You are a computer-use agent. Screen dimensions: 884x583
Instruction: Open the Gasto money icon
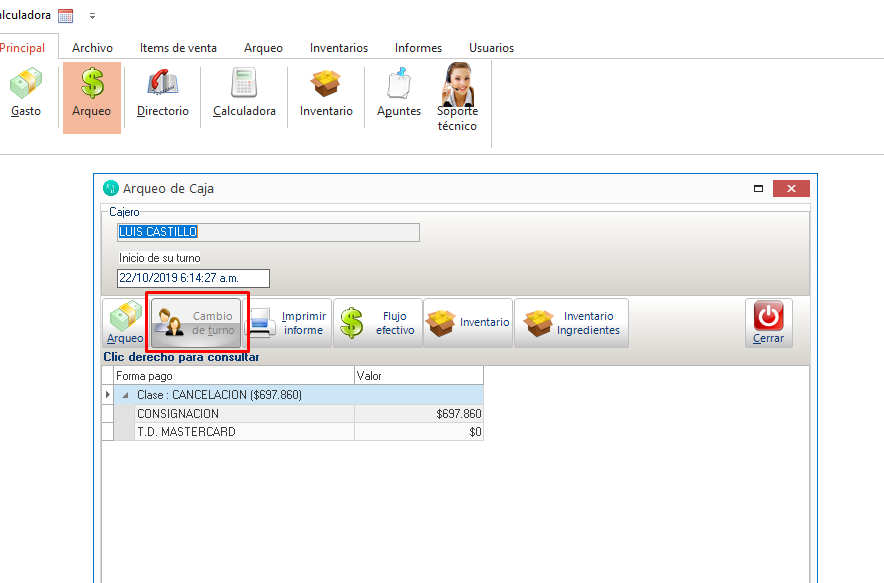(x=26, y=93)
